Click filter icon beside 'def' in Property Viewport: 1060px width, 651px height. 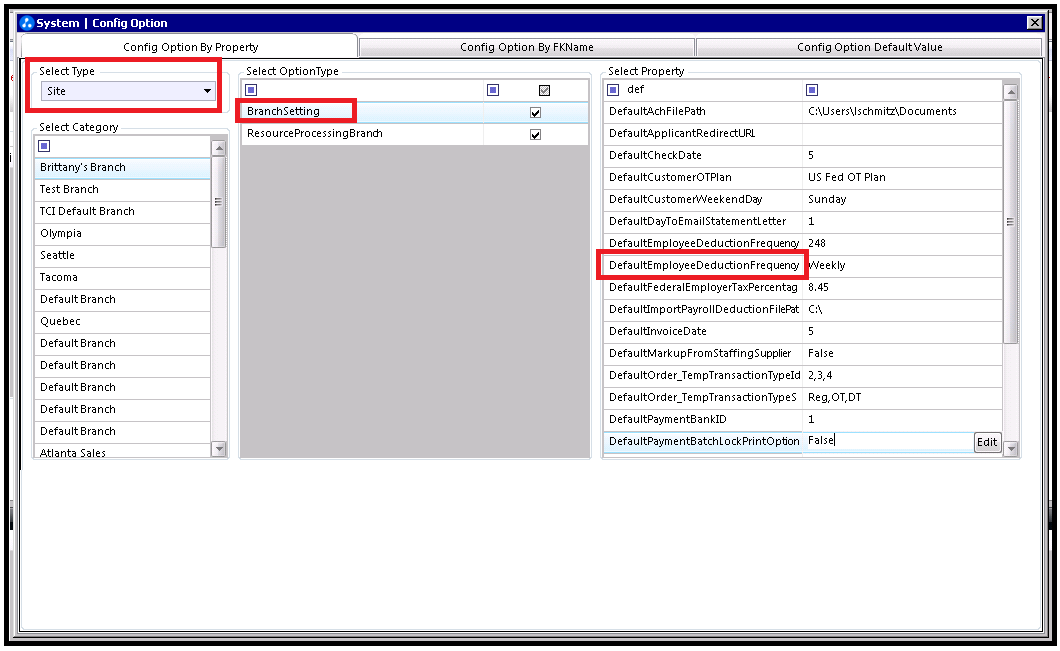[613, 90]
